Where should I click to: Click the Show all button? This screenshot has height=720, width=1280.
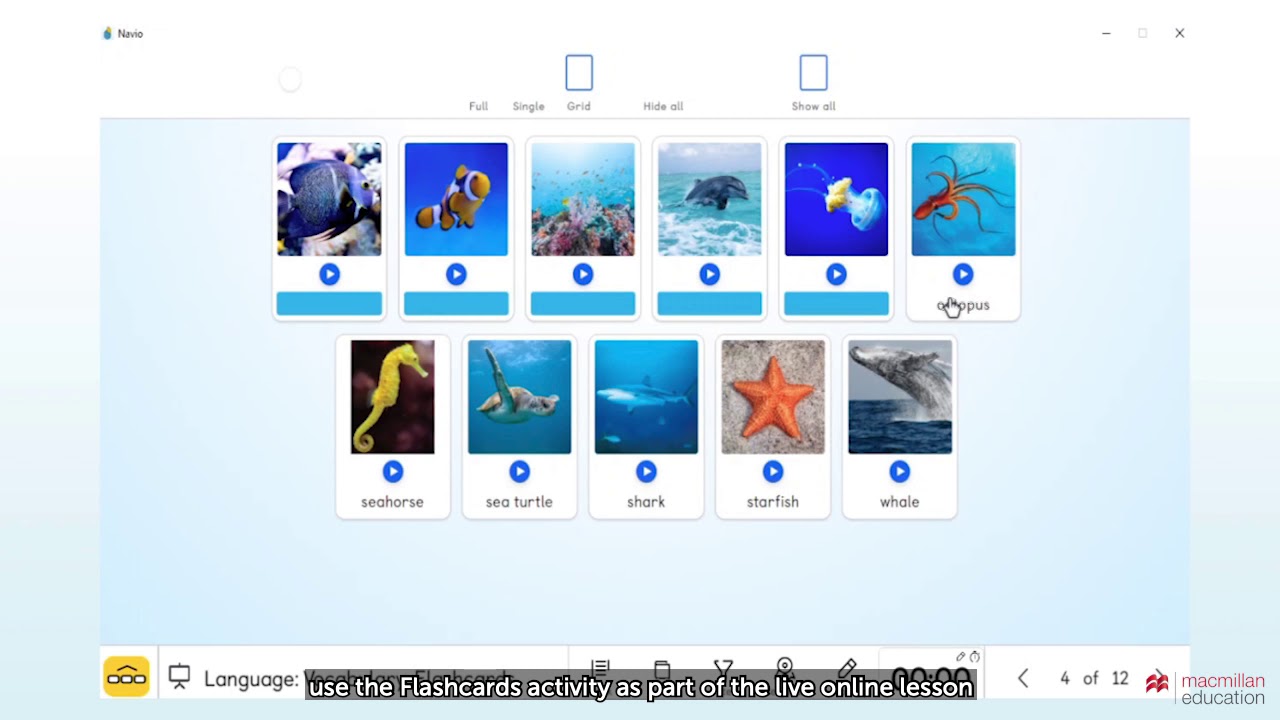[x=813, y=84]
